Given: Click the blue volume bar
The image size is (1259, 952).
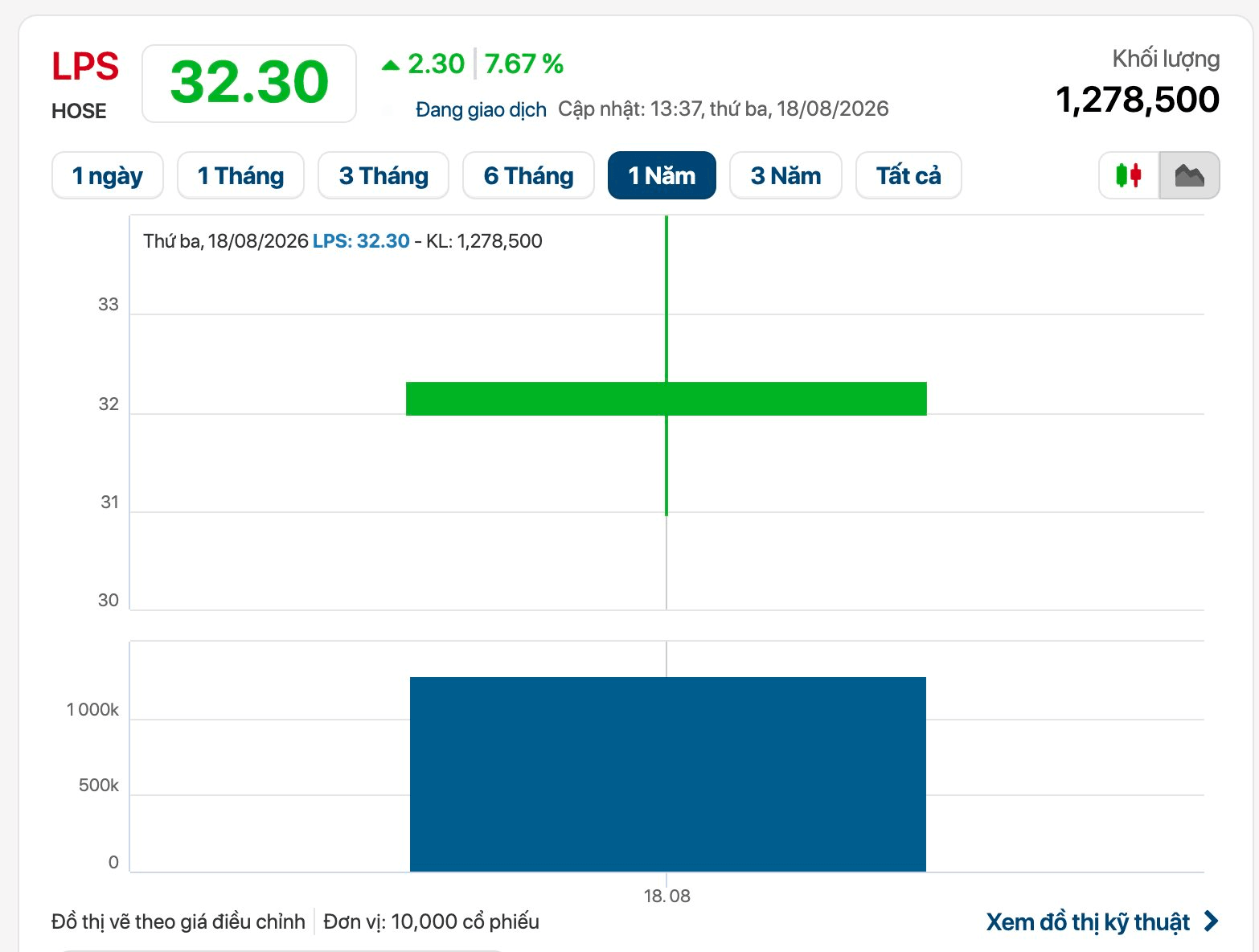Looking at the screenshot, I should pos(668,774).
